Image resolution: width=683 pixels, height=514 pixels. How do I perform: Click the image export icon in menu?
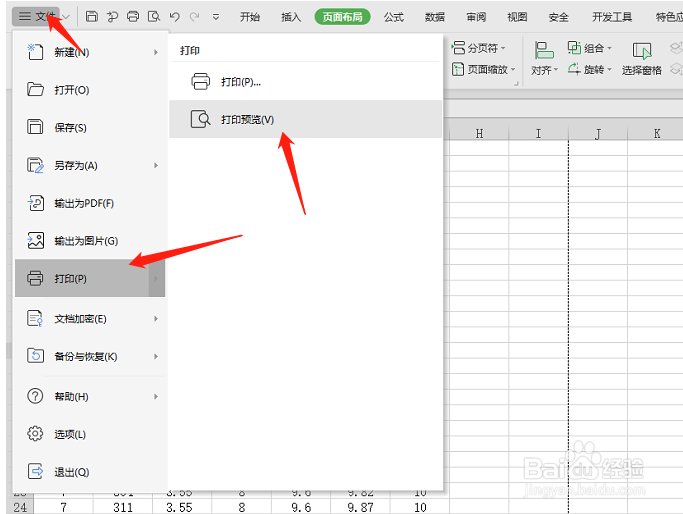(35, 240)
